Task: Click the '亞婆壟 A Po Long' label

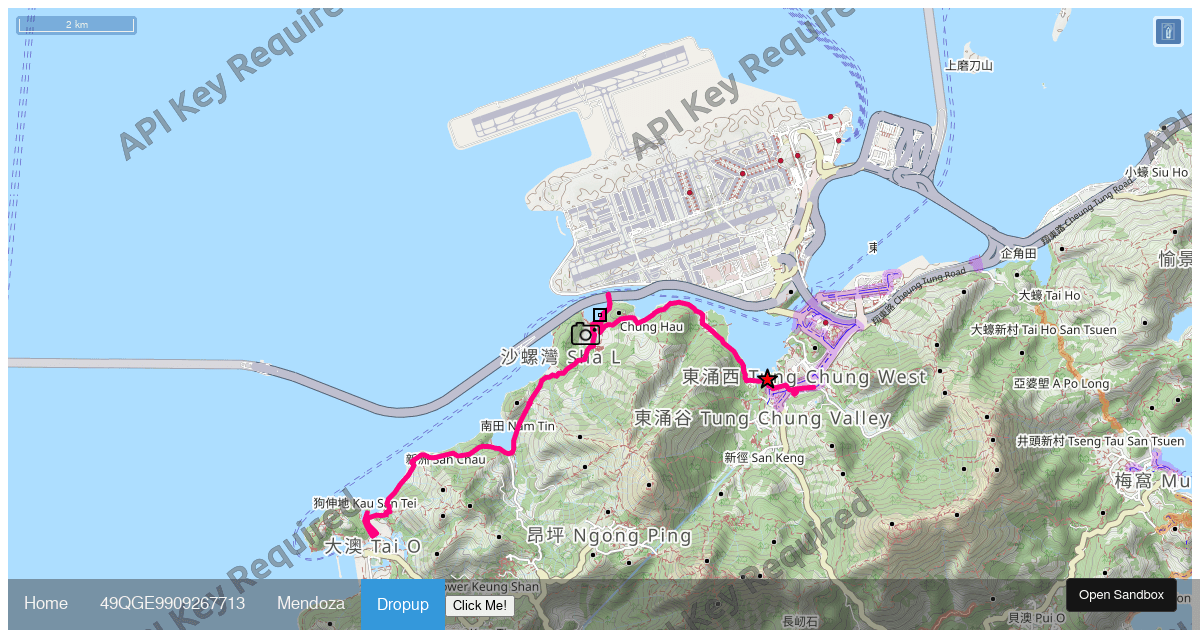Action: [1061, 384]
